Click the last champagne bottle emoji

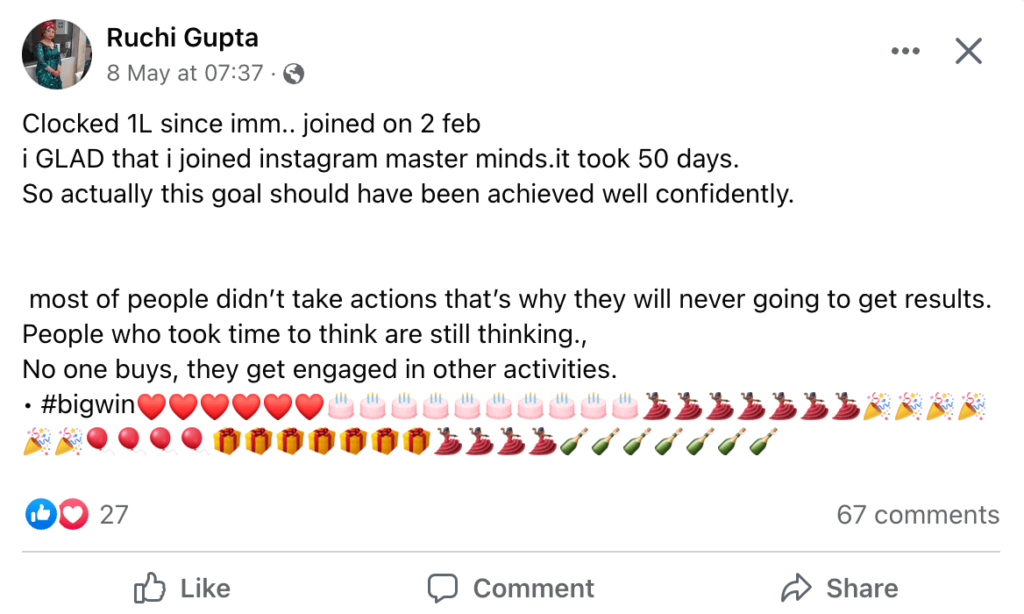(763, 442)
